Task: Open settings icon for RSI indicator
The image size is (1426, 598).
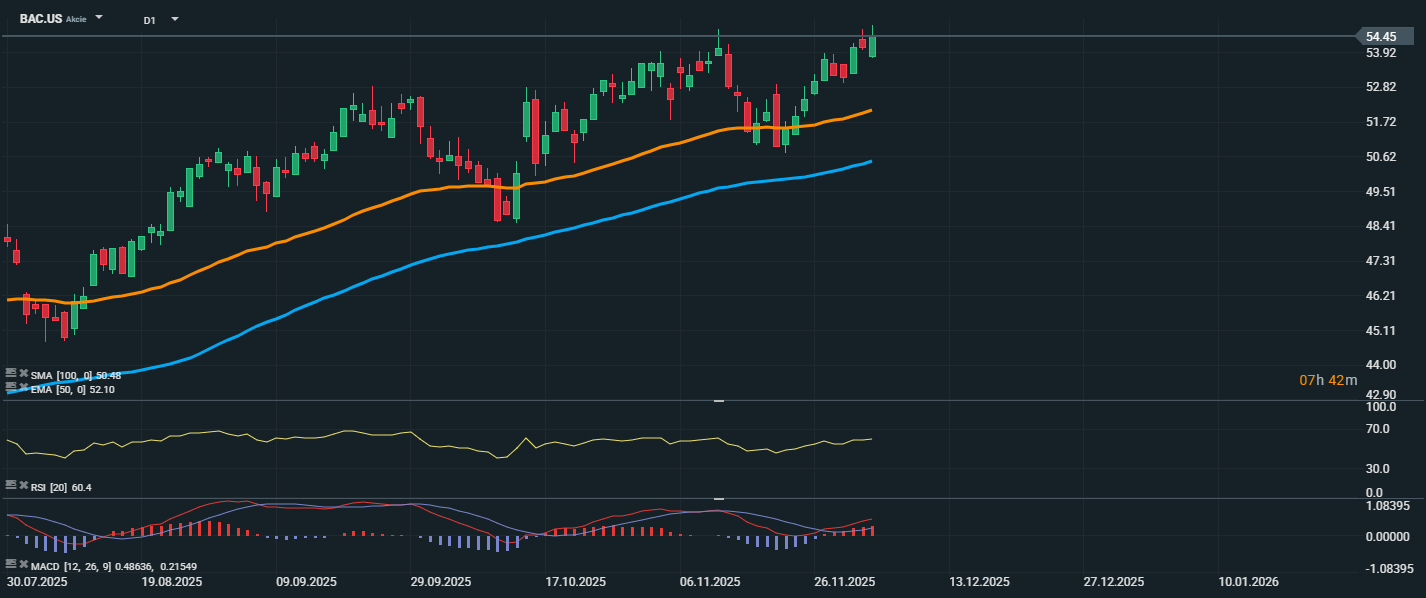Action: point(11,486)
